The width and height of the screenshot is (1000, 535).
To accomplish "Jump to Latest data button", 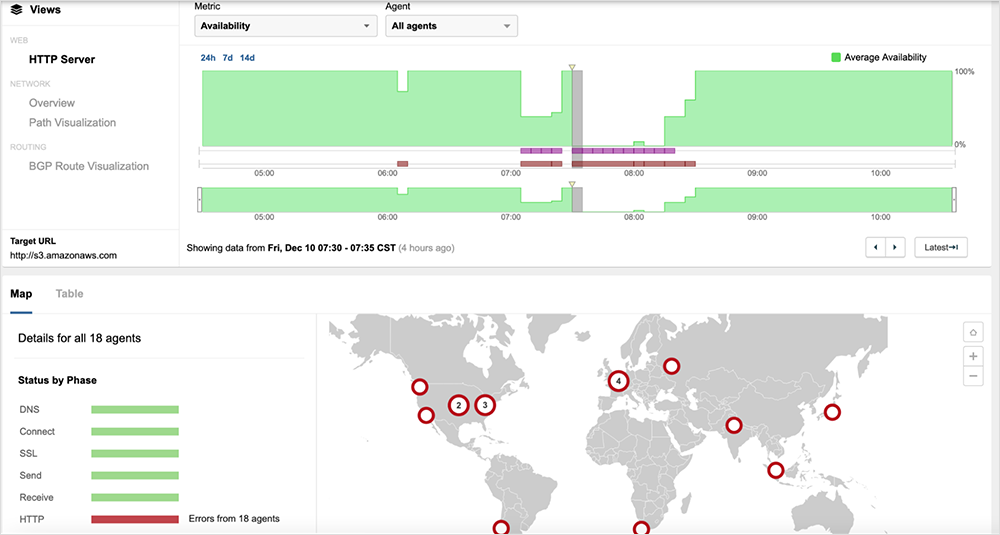I will click(x=940, y=247).
